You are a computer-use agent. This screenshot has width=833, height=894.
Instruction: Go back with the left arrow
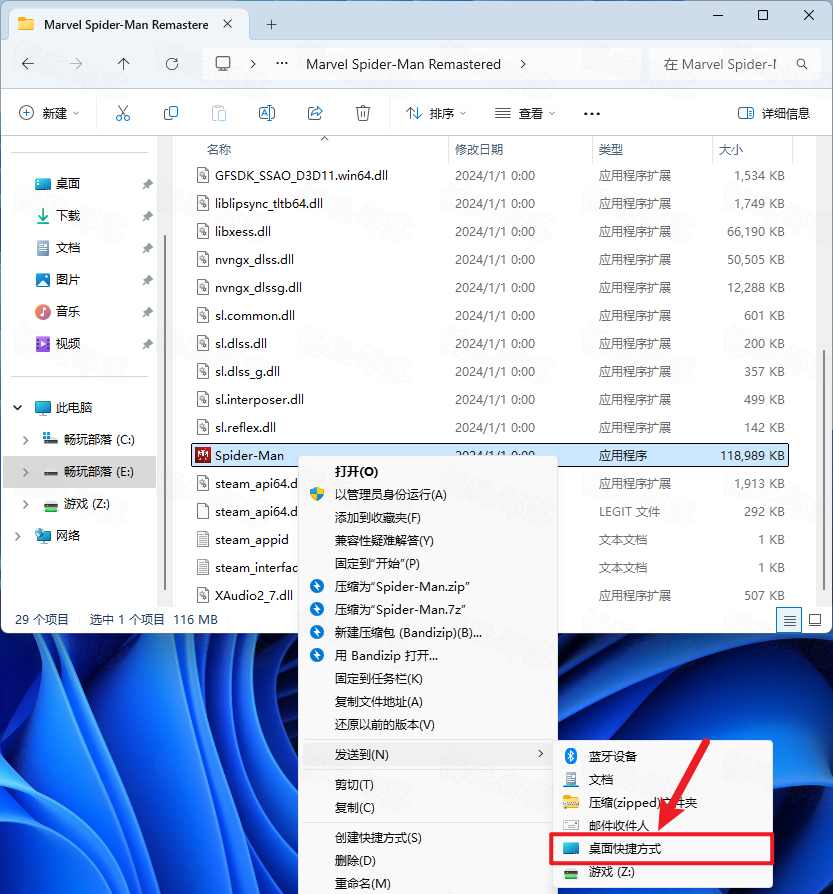pyautogui.click(x=28, y=64)
